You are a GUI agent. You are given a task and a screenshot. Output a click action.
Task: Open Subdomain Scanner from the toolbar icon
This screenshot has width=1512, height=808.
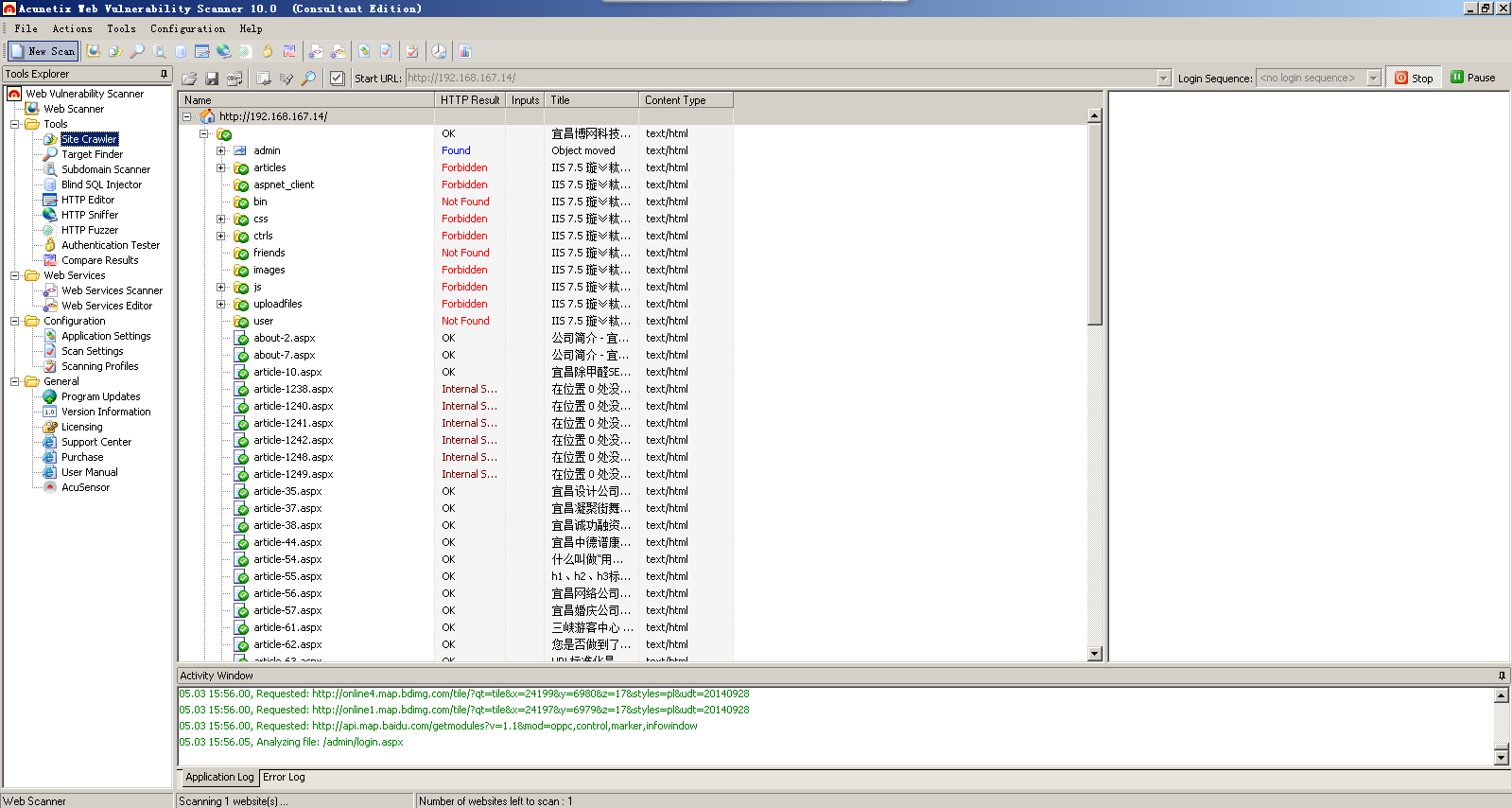(x=159, y=51)
